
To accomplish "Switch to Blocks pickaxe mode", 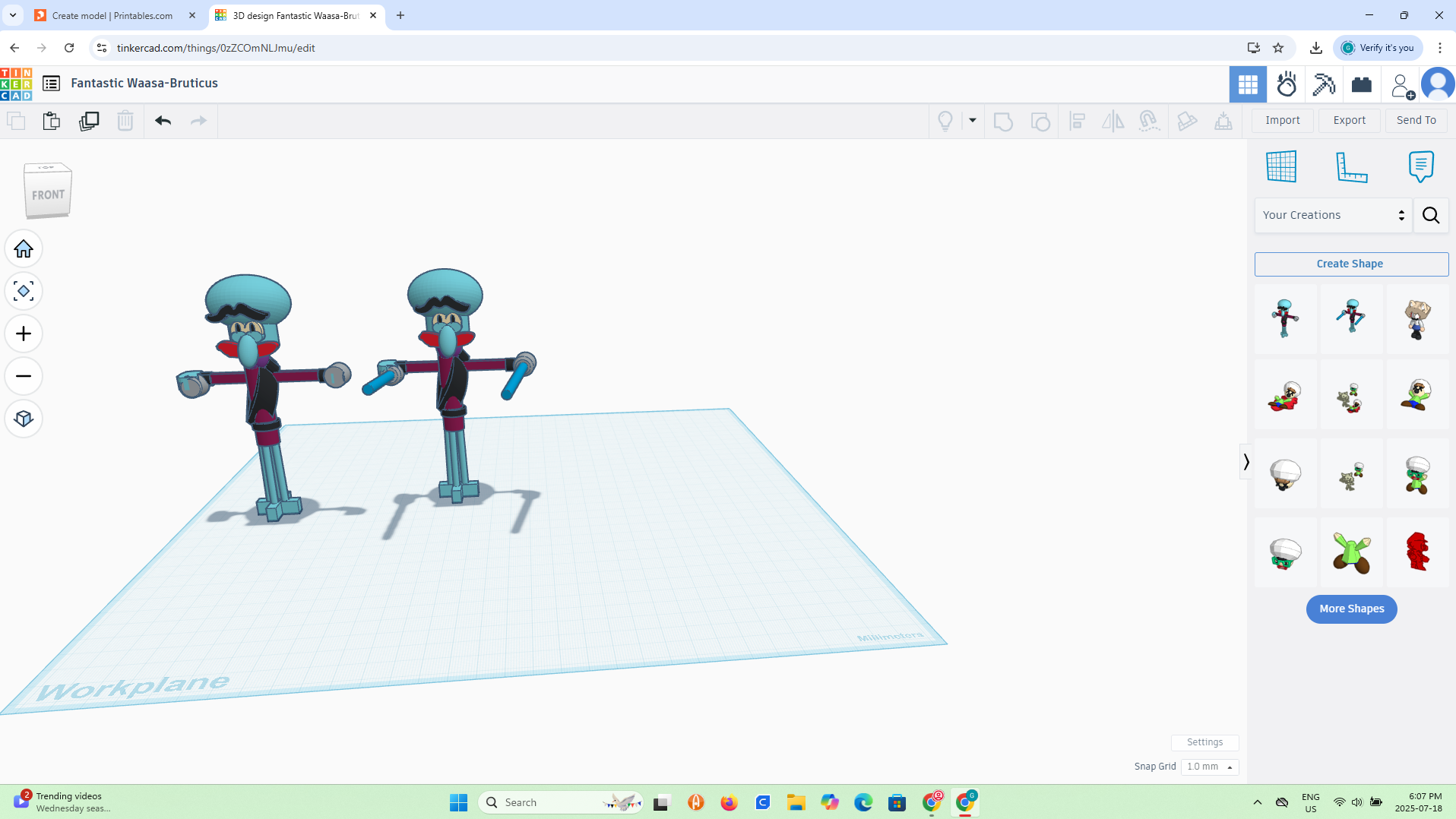I will coord(1324,84).
